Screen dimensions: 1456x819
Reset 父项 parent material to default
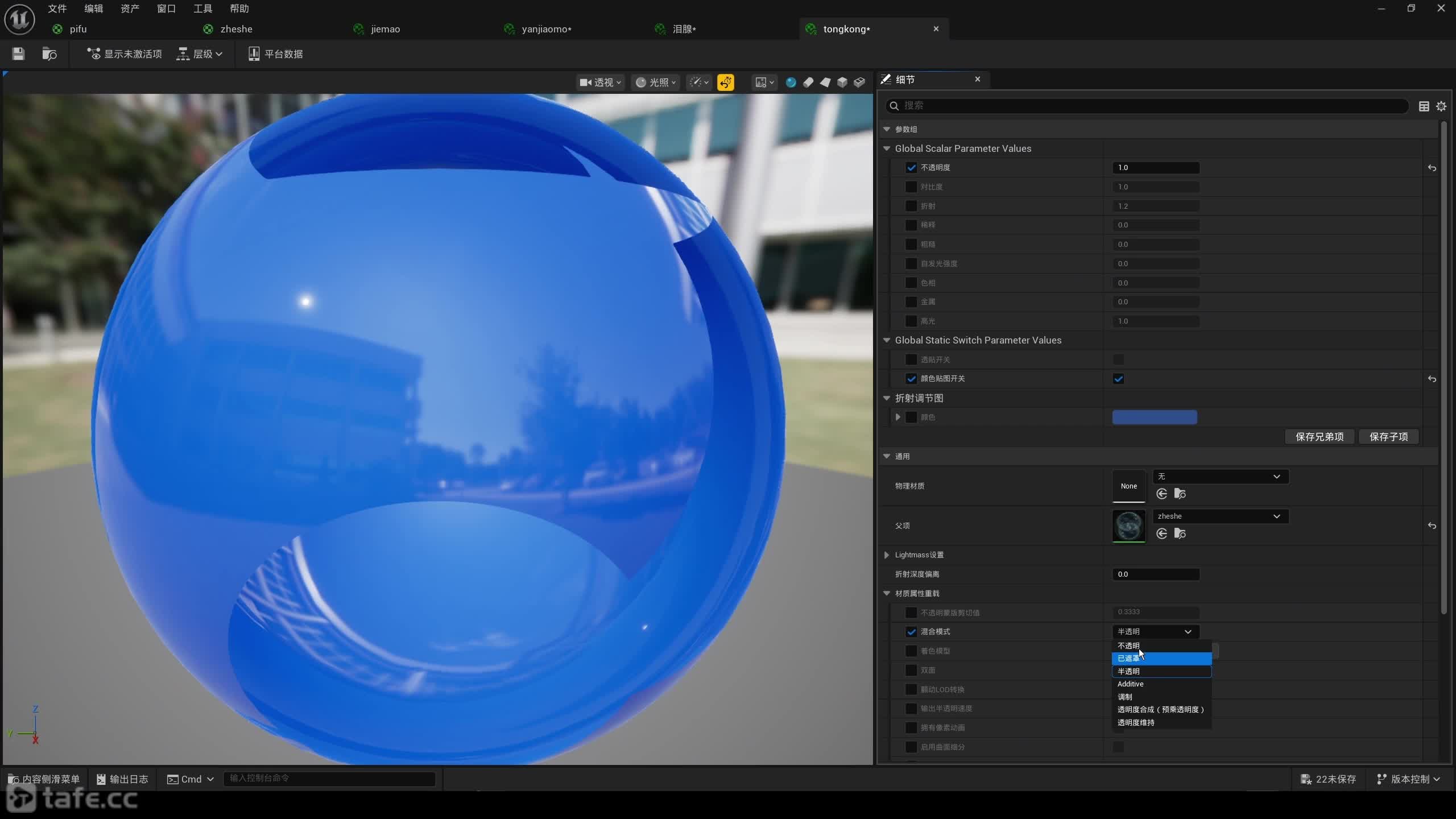(x=1432, y=526)
